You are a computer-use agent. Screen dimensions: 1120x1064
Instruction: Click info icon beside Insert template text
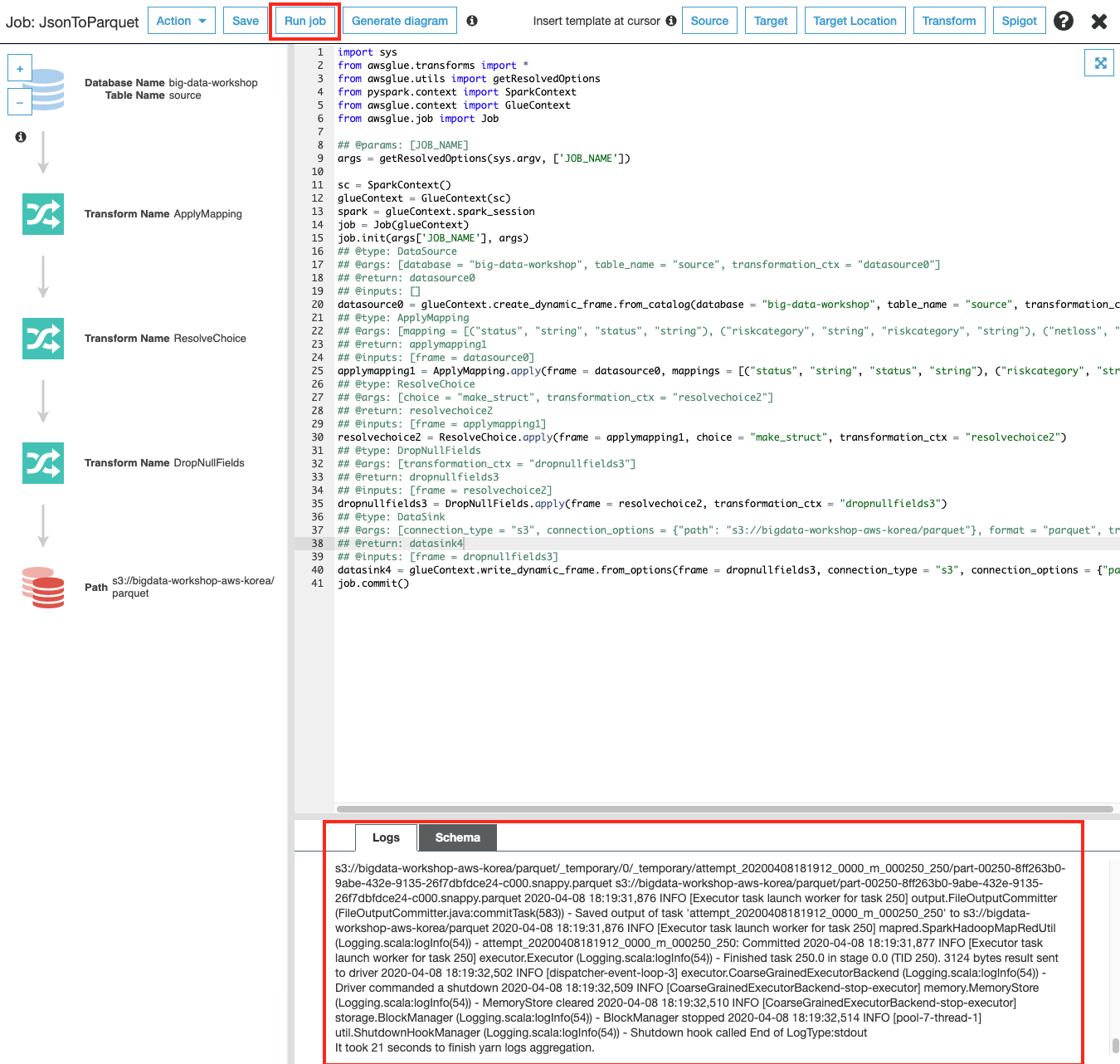pyautogui.click(x=671, y=21)
